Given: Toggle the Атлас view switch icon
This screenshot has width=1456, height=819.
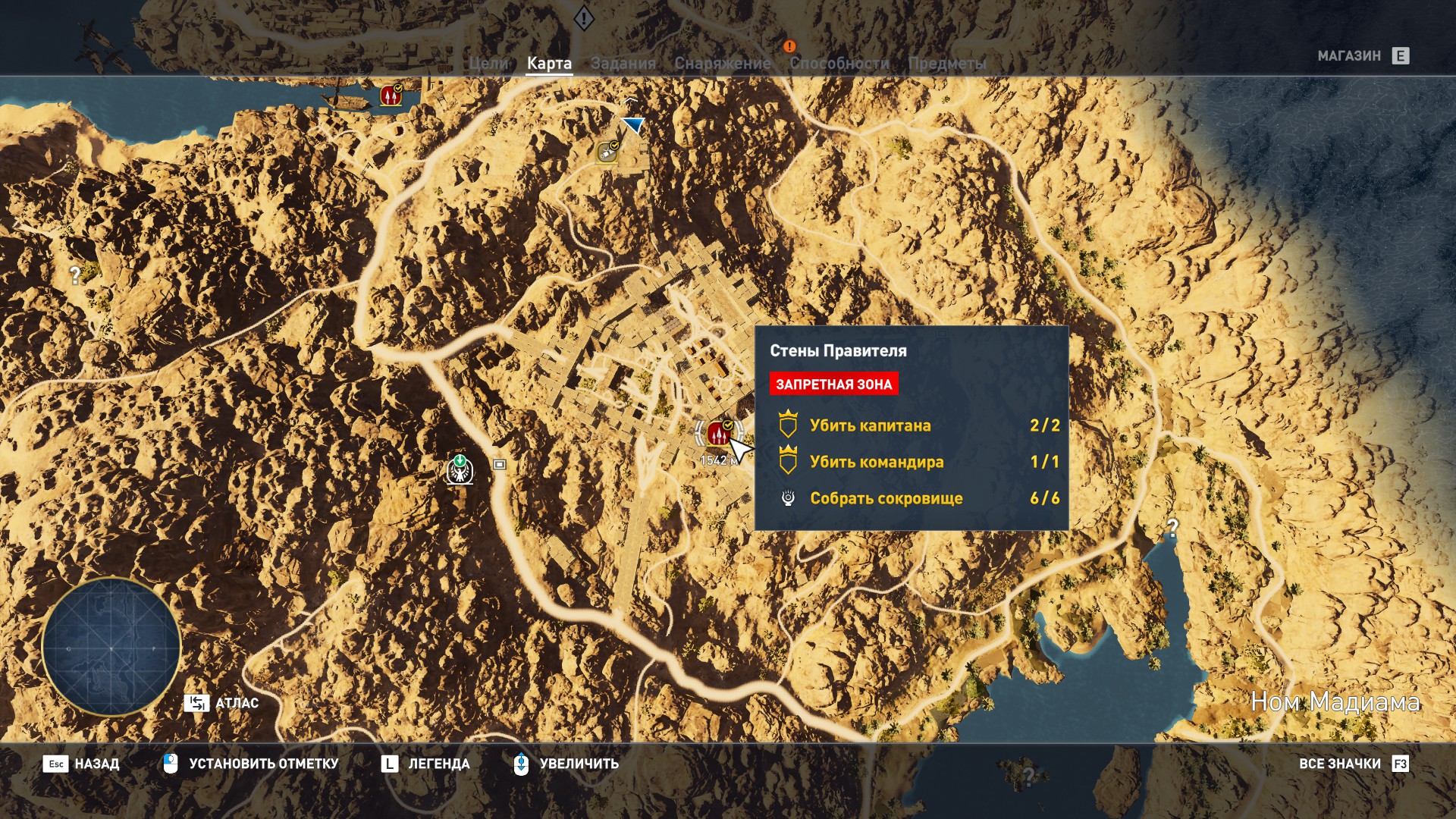Looking at the screenshot, I should (x=196, y=703).
